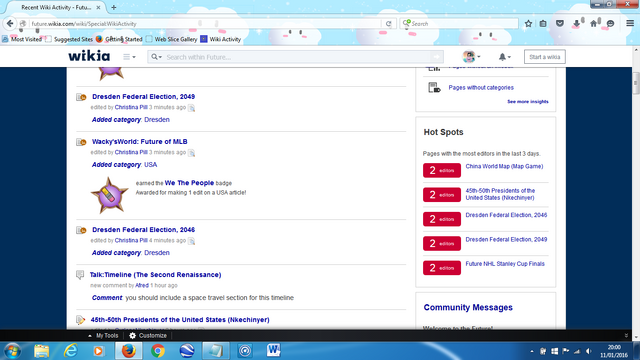Open the Firefox Hello chat icon
Viewport: 640px width, 360px height.
tap(611, 24)
